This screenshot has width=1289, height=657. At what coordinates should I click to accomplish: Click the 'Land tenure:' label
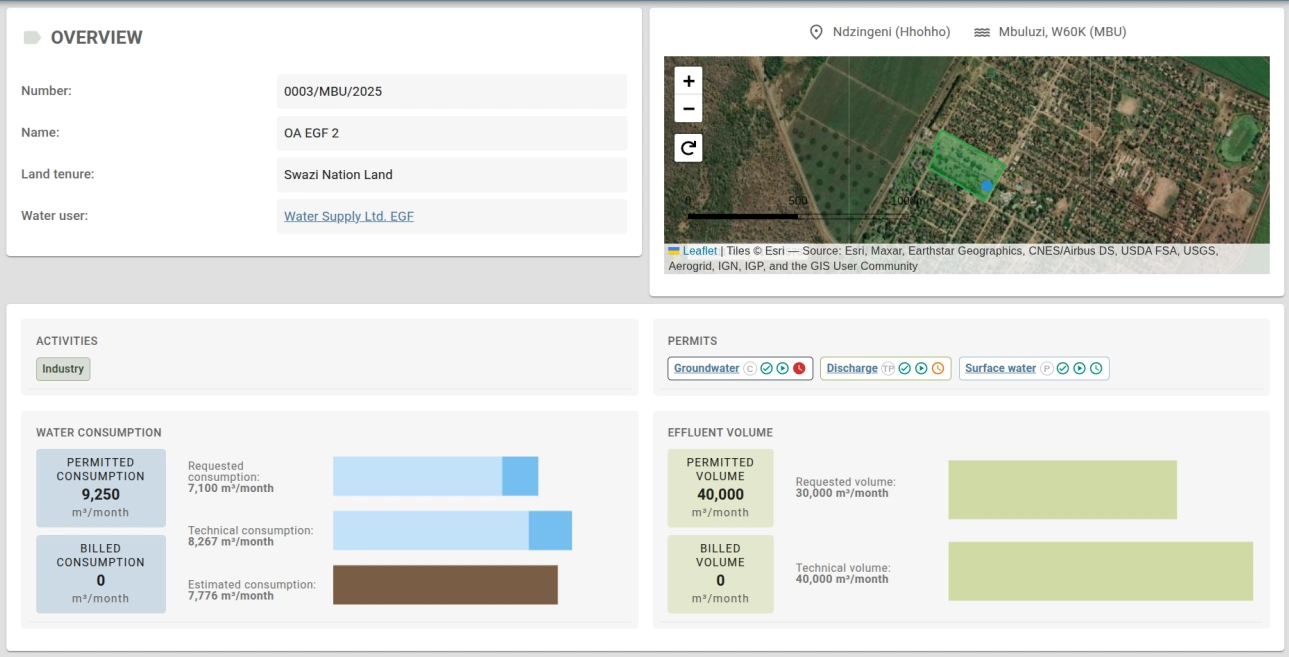57,174
